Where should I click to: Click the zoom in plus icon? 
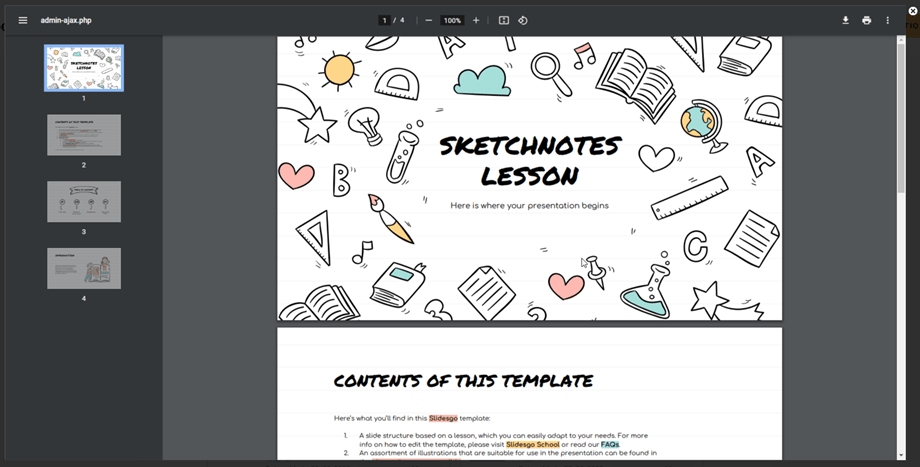pyautogui.click(x=476, y=20)
